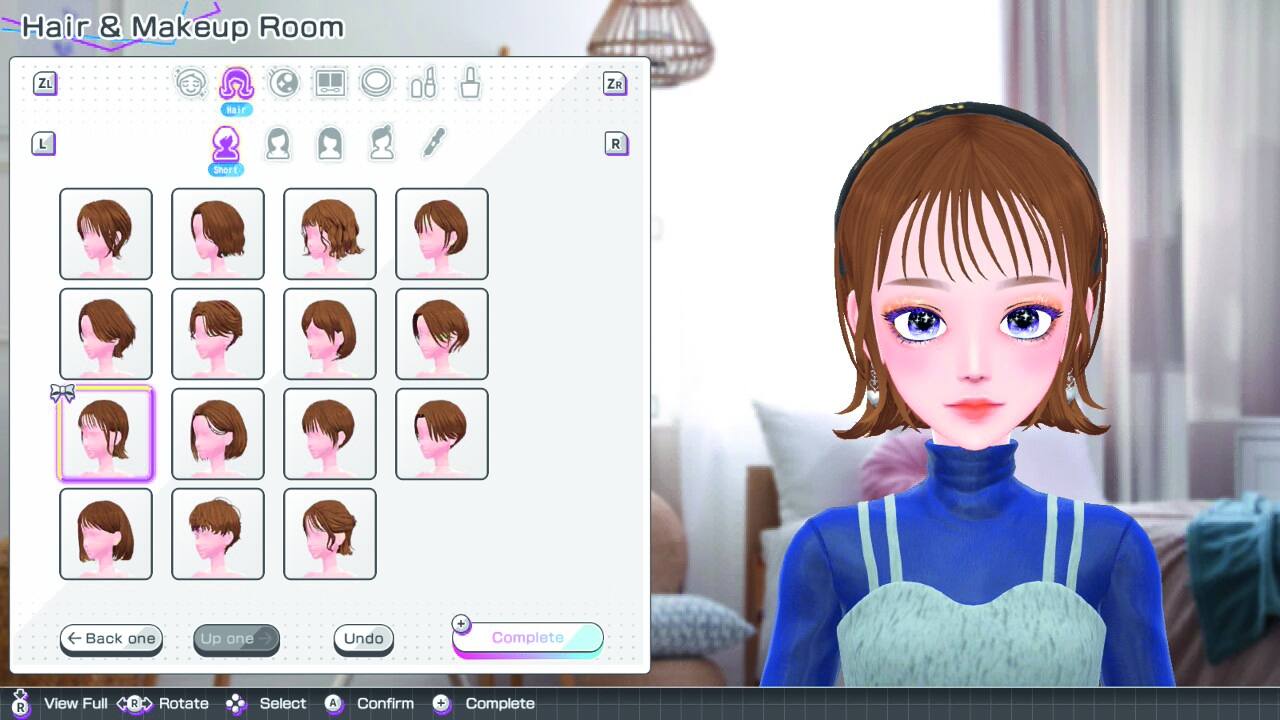Choose third hairstyle in row three
1280x720 pixels.
(330, 434)
